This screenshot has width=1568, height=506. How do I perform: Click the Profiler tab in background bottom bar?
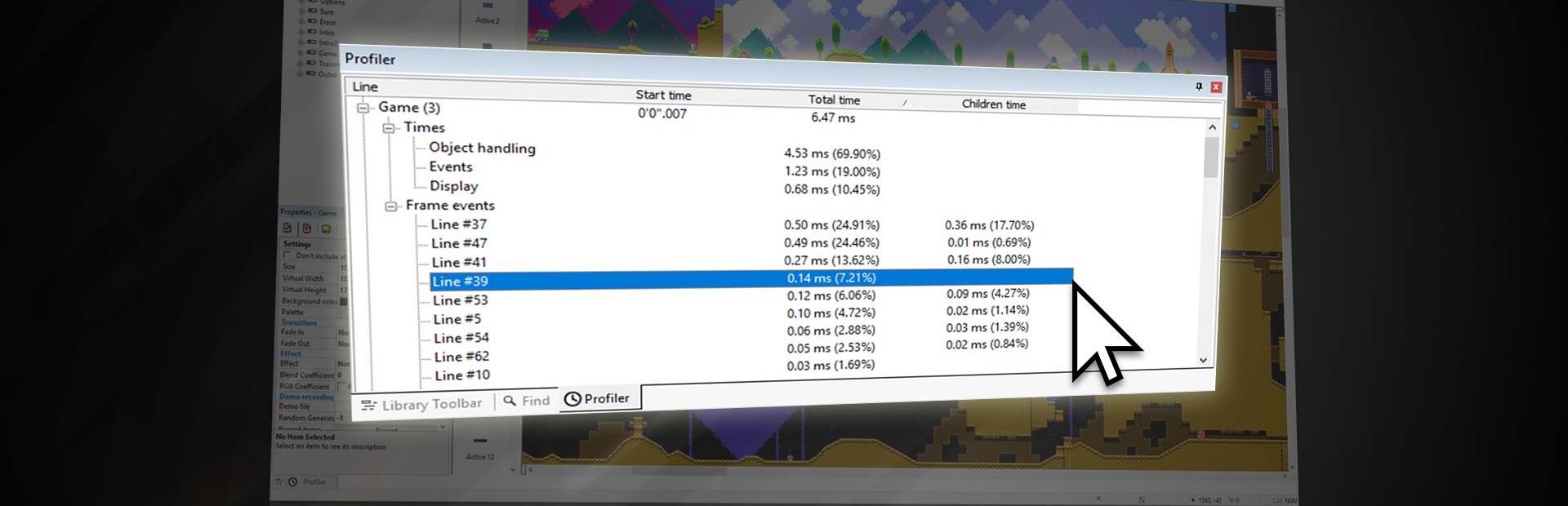314,482
